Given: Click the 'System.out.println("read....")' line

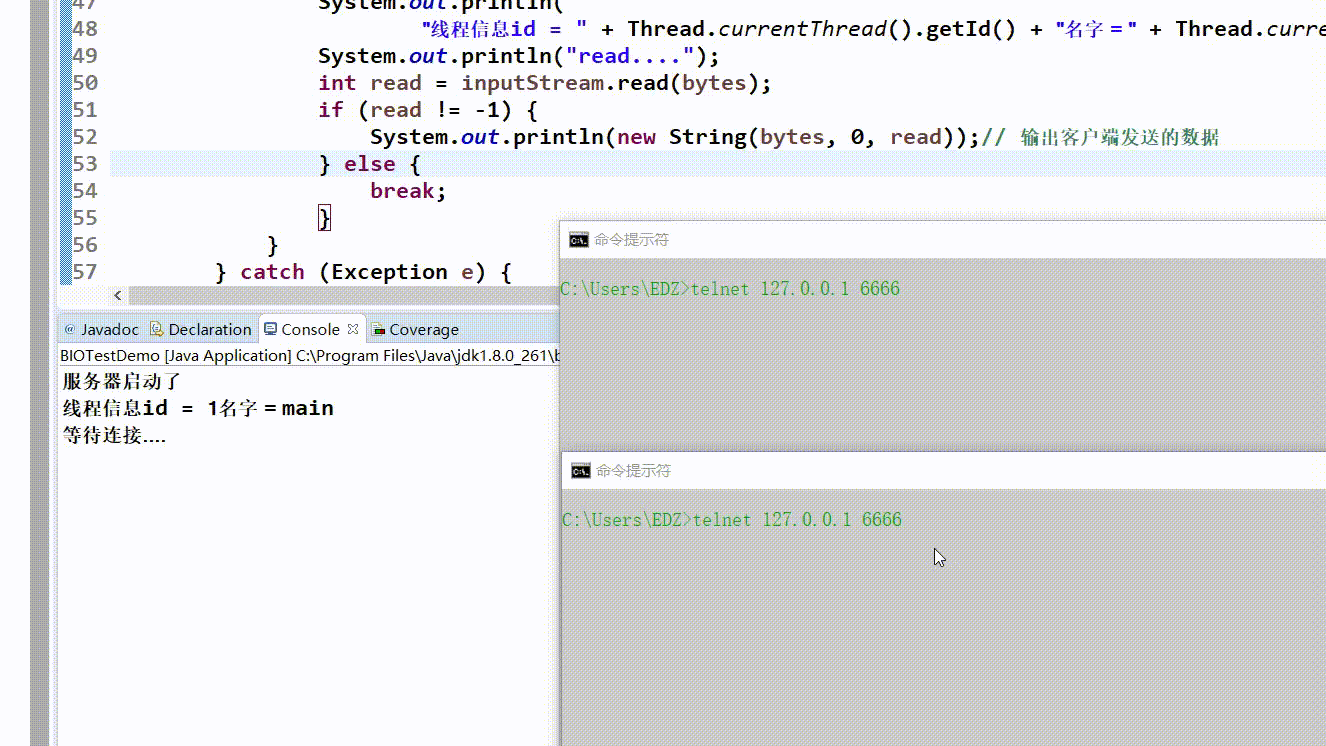Looking at the screenshot, I should (518, 56).
